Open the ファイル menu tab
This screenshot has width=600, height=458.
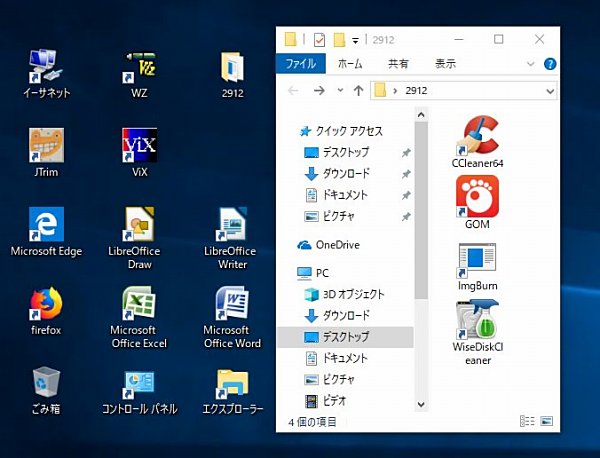pos(301,63)
